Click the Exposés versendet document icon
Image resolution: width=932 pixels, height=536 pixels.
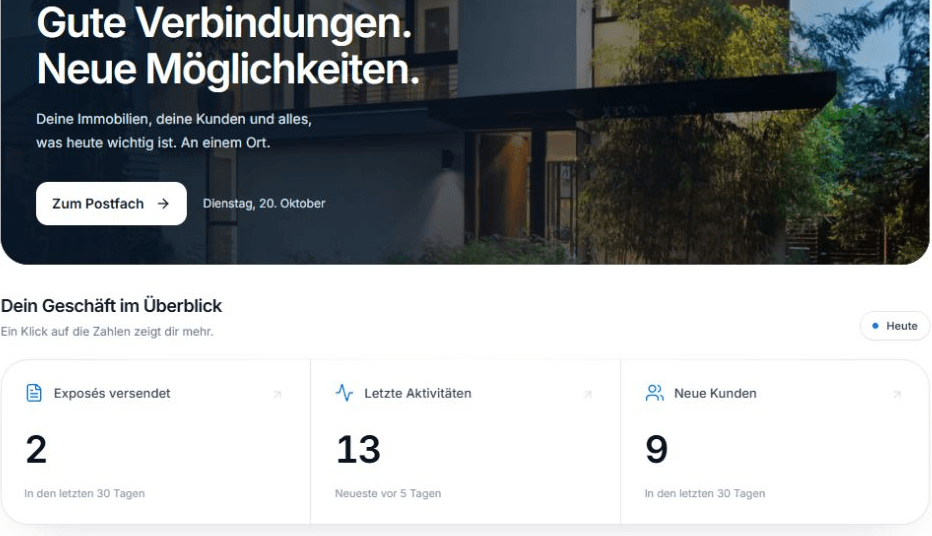[34, 393]
